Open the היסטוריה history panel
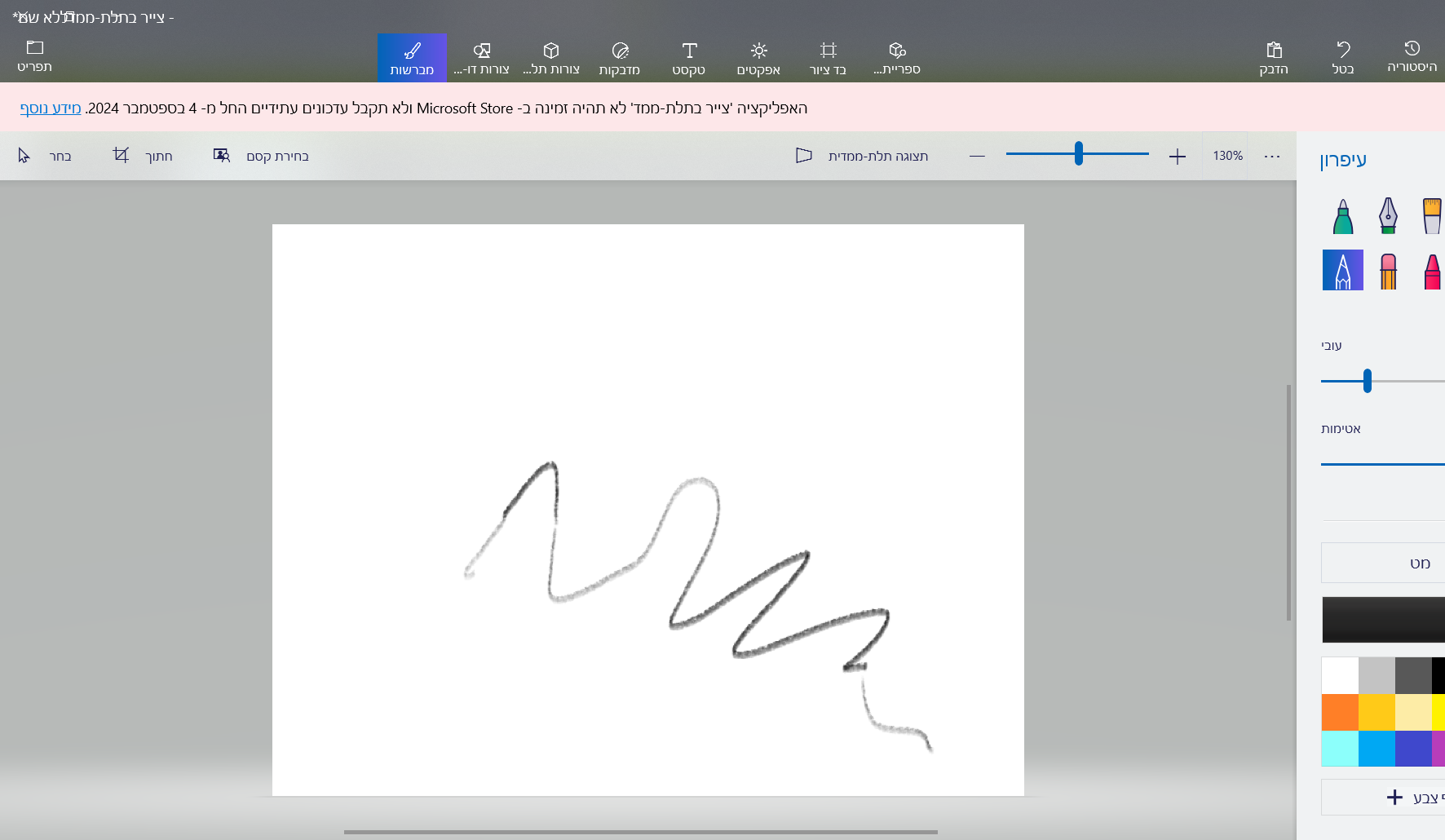This screenshot has width=1445, height=840. coord(1412,56)
